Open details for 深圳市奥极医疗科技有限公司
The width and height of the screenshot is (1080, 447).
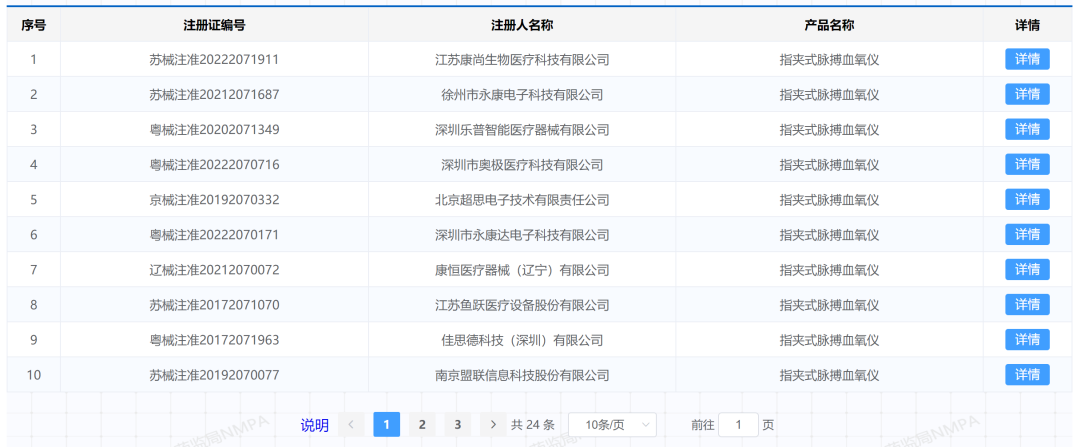pyautogui.click(x=1027, y=165)
